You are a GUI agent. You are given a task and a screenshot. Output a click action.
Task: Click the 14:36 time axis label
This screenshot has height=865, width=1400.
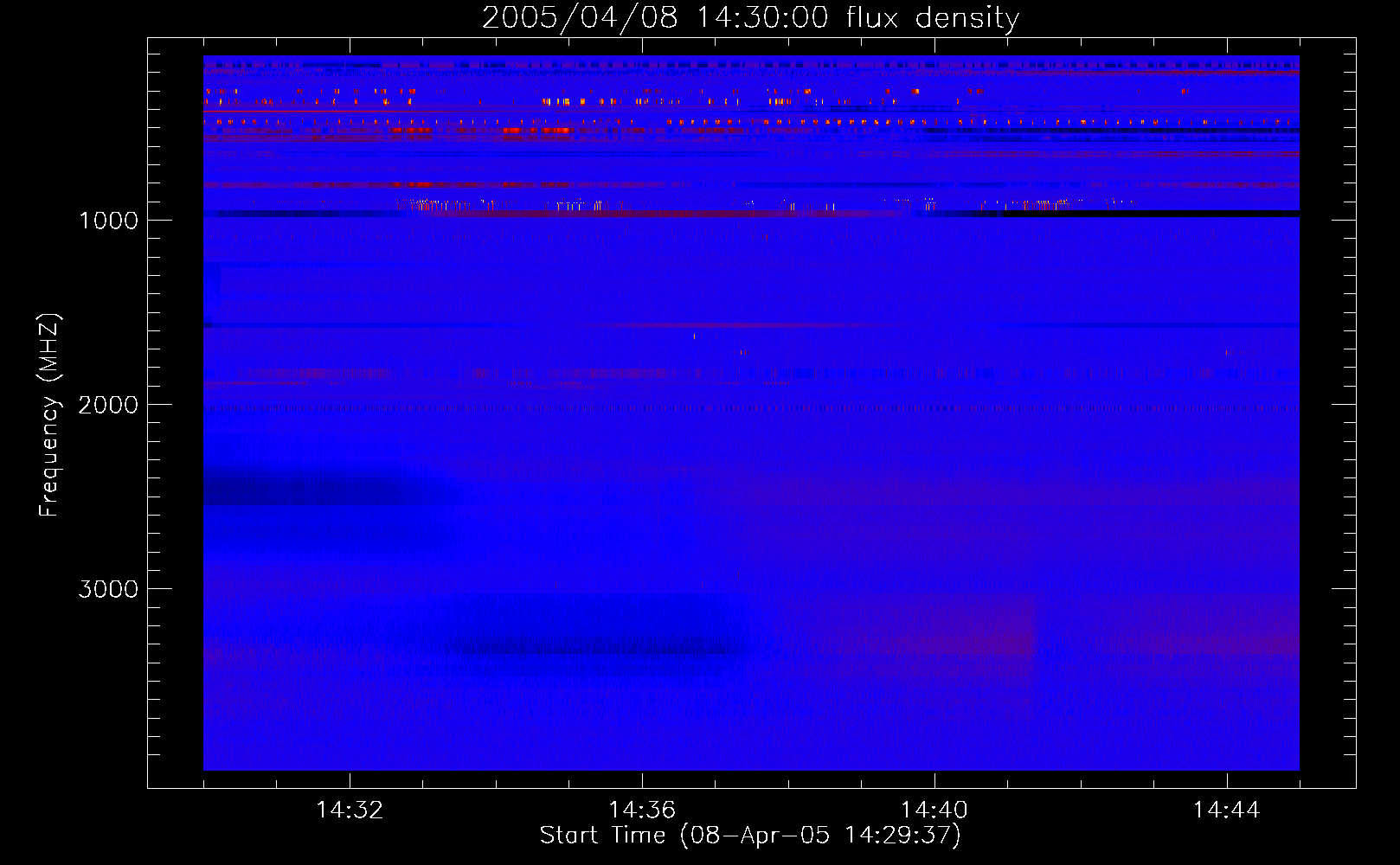click(642, 811)
